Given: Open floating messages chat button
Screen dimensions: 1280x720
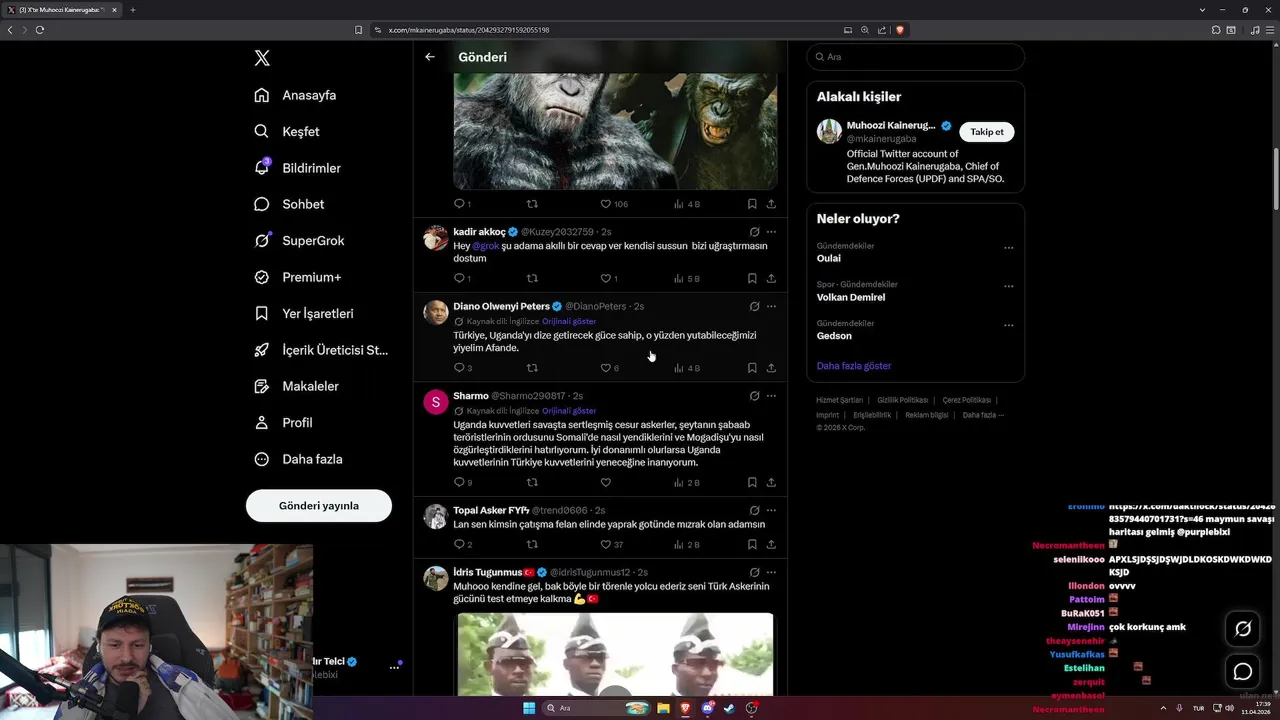Looking at the screenshot, I should [x=1243, y=671].
